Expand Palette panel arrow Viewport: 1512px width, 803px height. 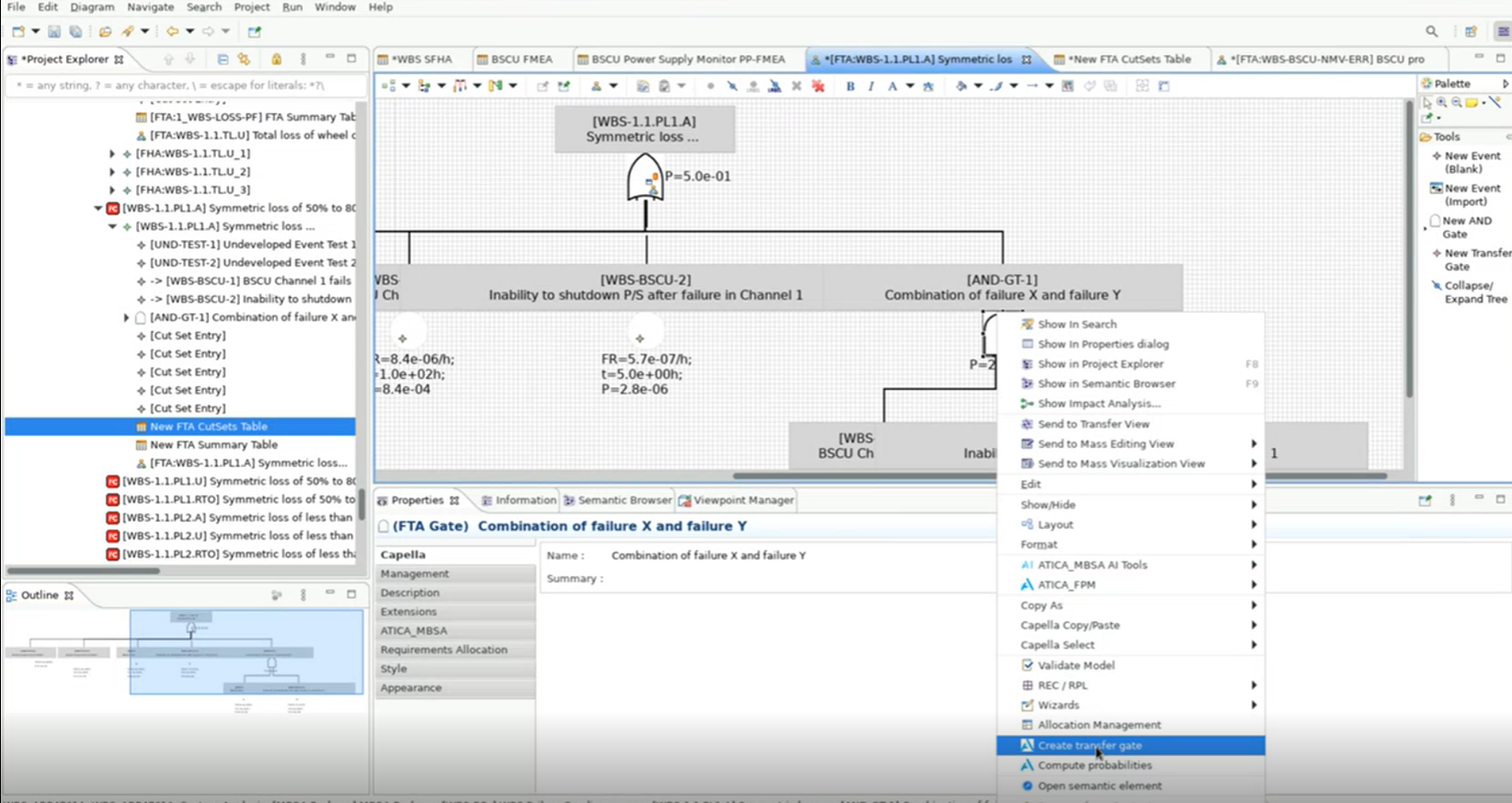click(x=1505, y=84)
